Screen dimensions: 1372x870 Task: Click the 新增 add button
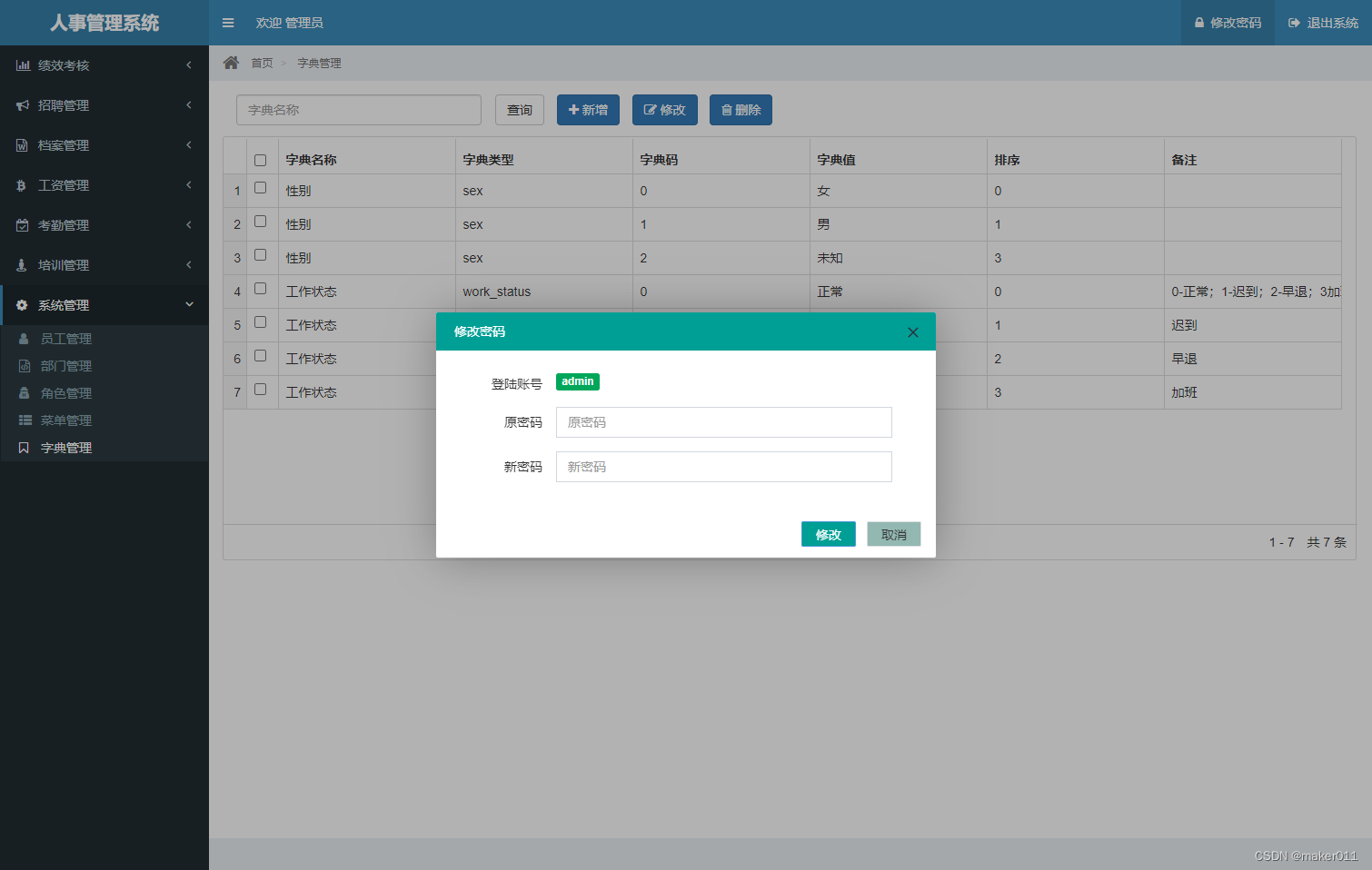588,110
